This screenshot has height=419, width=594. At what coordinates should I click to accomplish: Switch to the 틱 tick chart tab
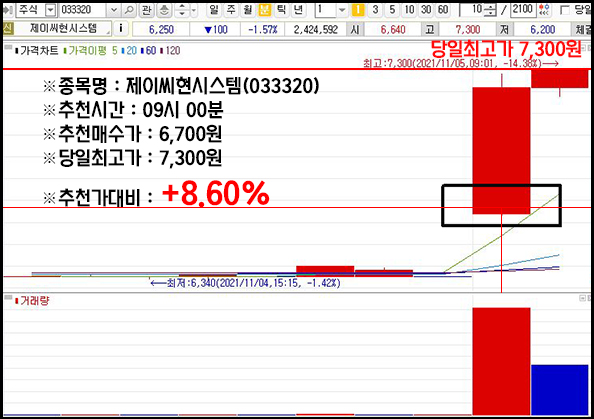[281, 10]
